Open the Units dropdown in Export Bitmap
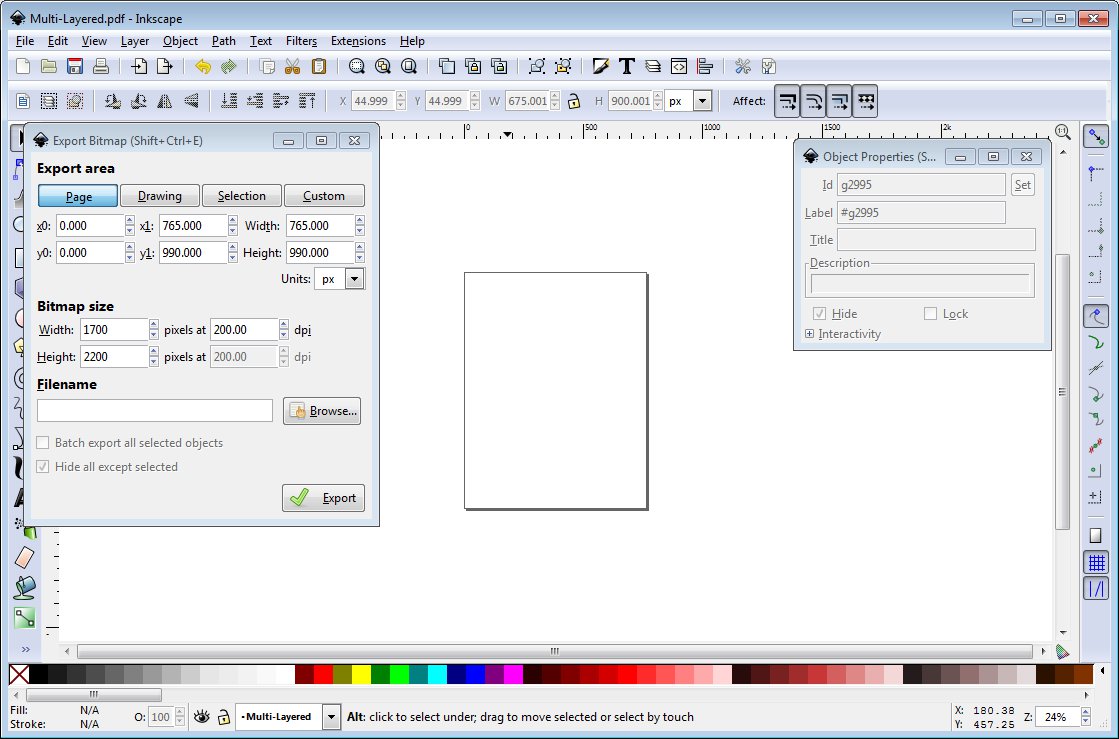This screenshot has height=739, width=1119. coord(354,280)
